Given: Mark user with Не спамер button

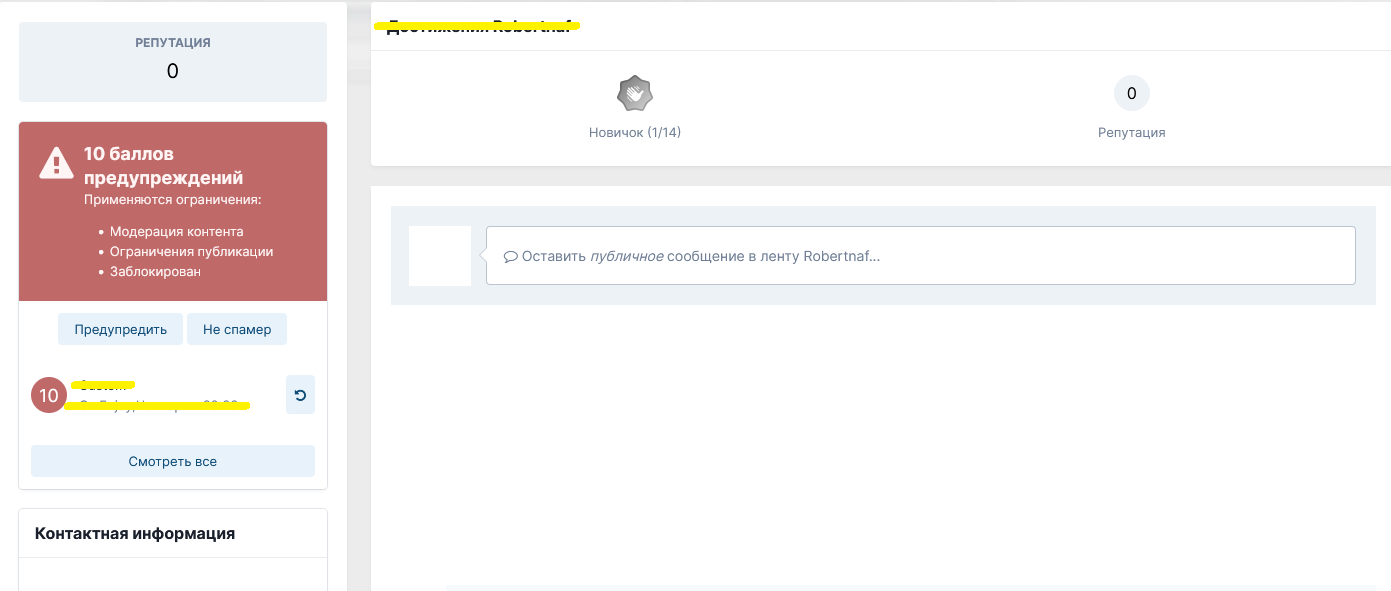Looking at the screenshot, I should tap(236, 329).
